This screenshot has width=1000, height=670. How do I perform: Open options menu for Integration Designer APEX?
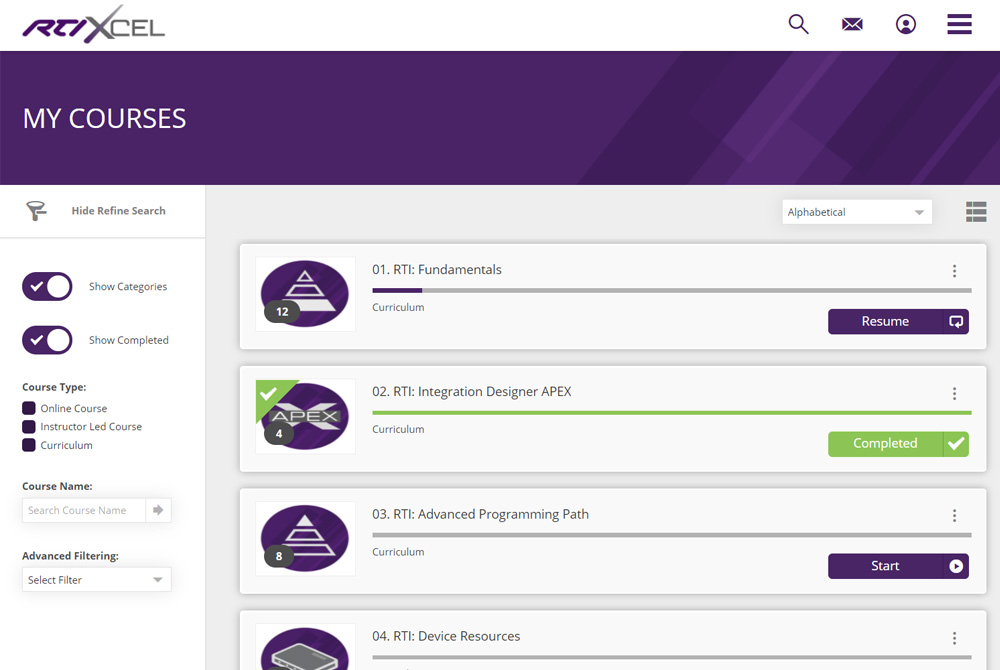(x=954, y=393)
